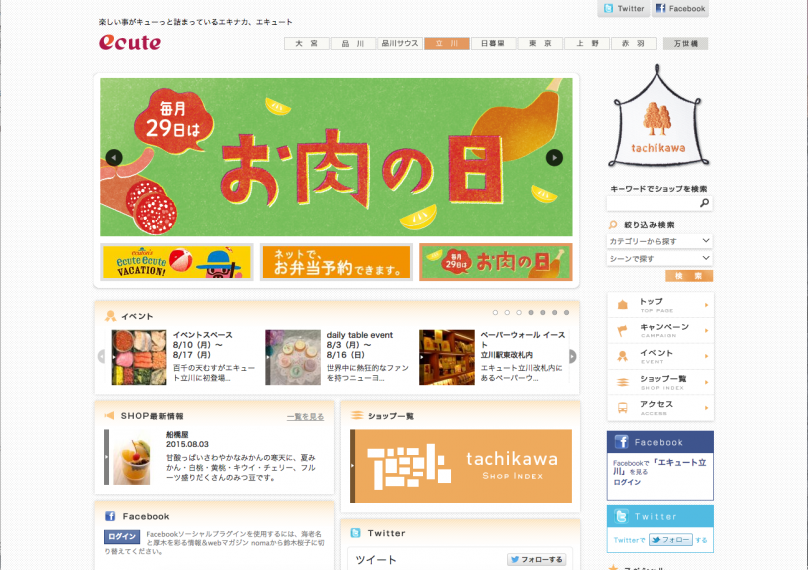The height and width of the screenshot is (570, 808).
Task: Select the 品川サウス station tab
Action: (400, 44)
